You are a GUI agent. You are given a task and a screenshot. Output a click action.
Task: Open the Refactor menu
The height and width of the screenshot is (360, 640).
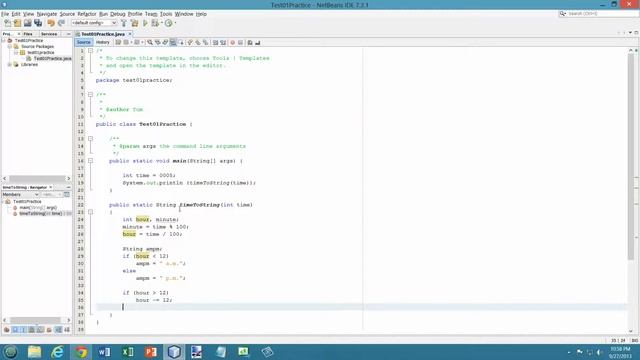87,14
